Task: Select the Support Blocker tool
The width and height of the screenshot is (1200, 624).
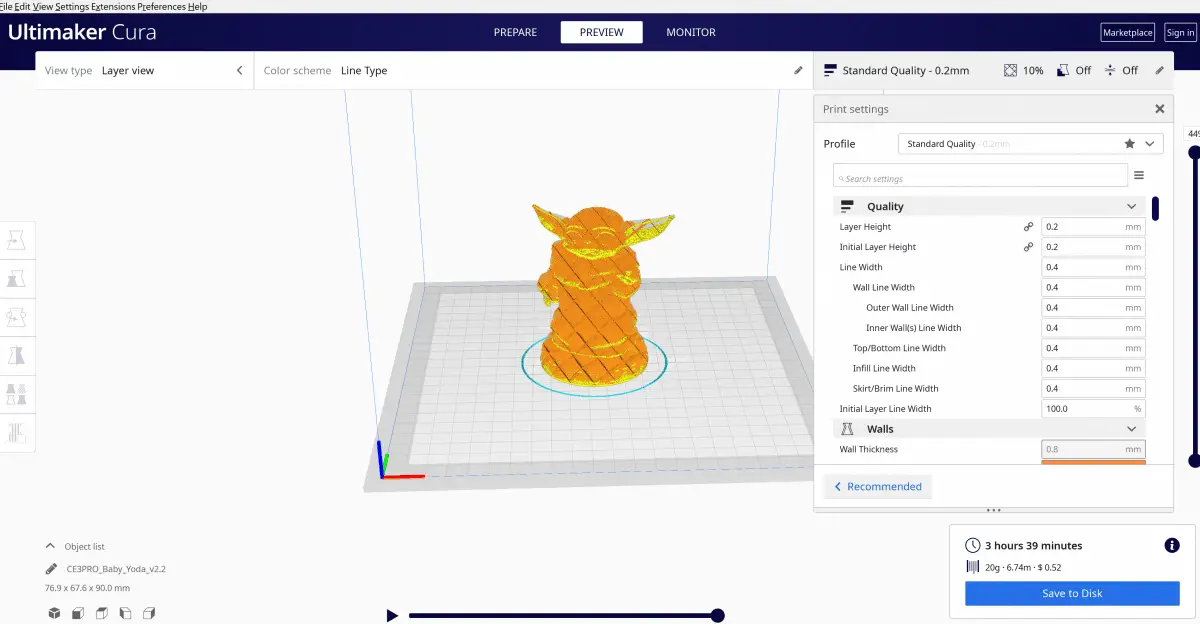Action: [x=17, y=431]
